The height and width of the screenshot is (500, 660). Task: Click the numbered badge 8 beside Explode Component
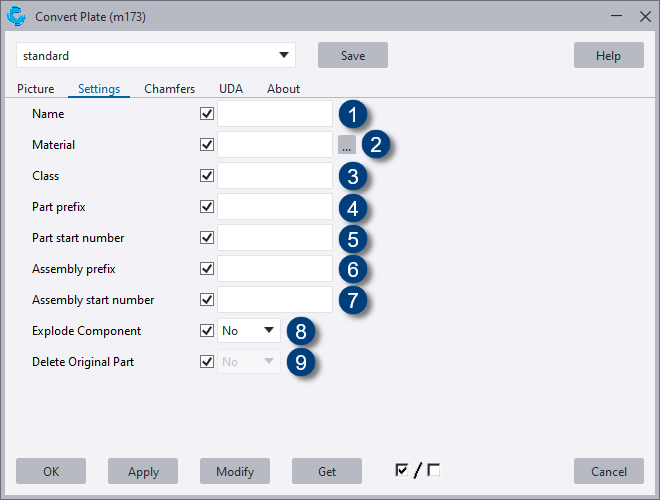pyautogui.click(x=300, y=331)
